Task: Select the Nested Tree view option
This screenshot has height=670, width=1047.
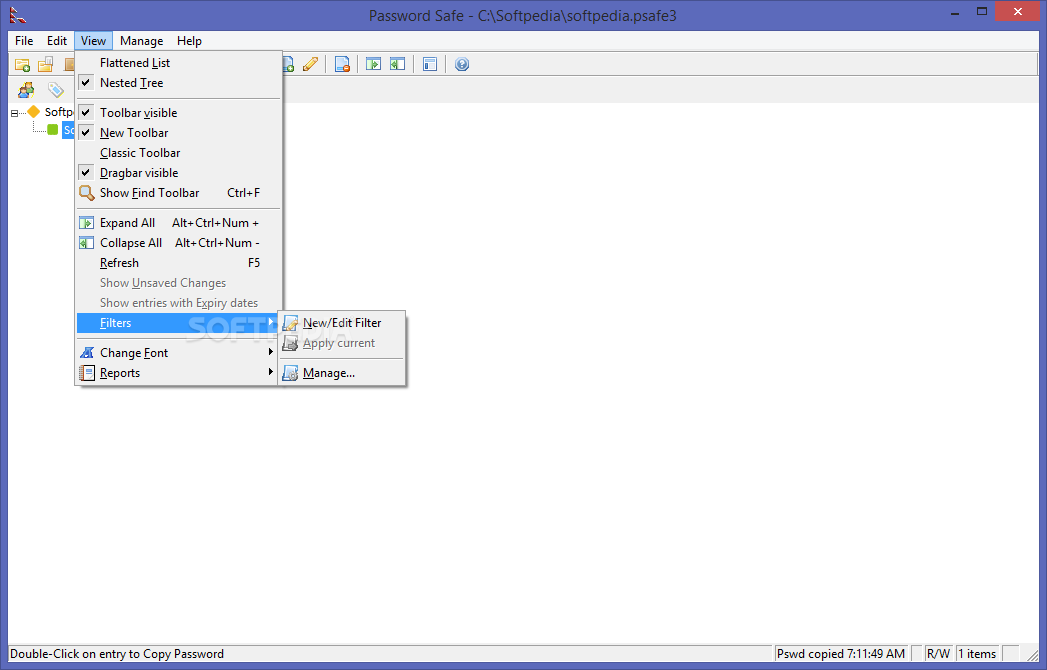Action: coord(179,83)
